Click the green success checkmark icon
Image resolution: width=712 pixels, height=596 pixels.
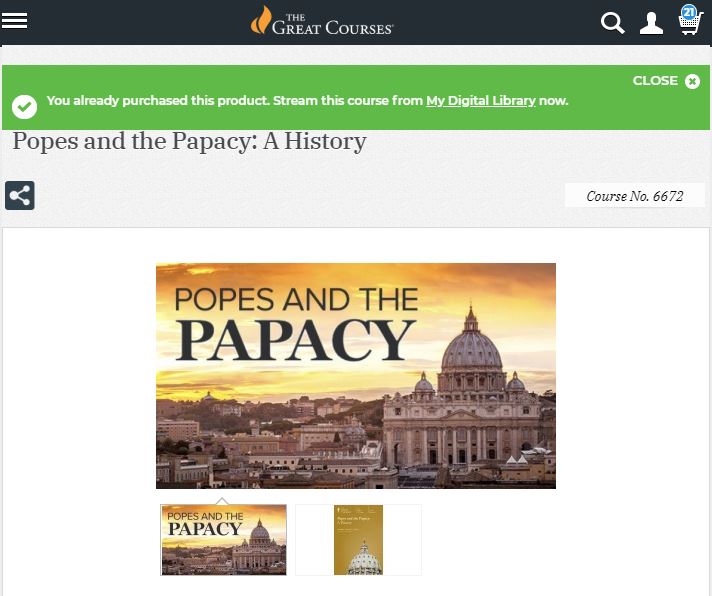click(x=25, y=107)
